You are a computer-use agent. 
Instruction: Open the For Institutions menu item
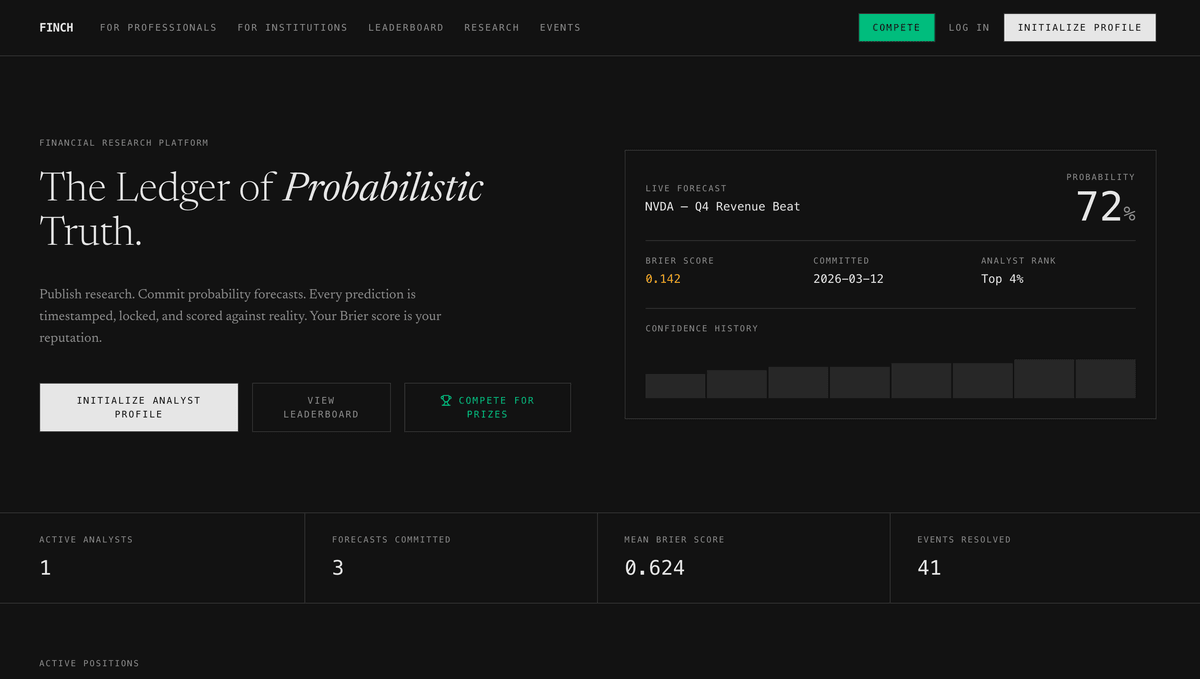[292, 27]
